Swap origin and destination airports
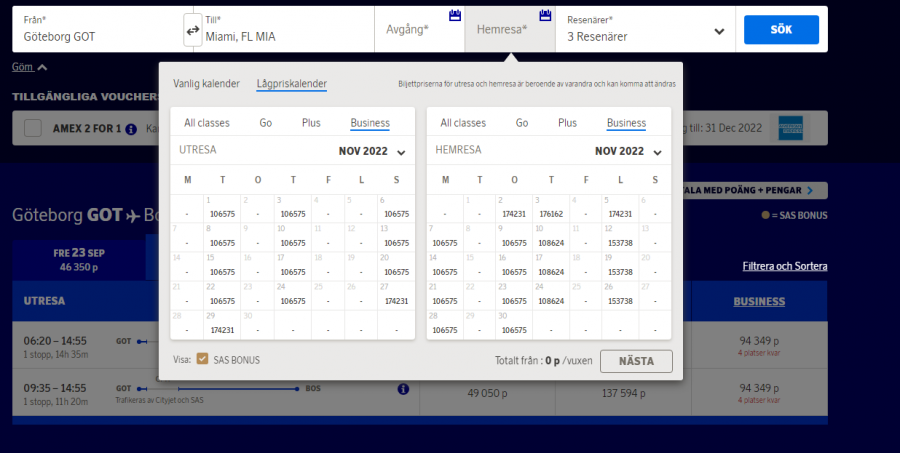 [192, 30]
